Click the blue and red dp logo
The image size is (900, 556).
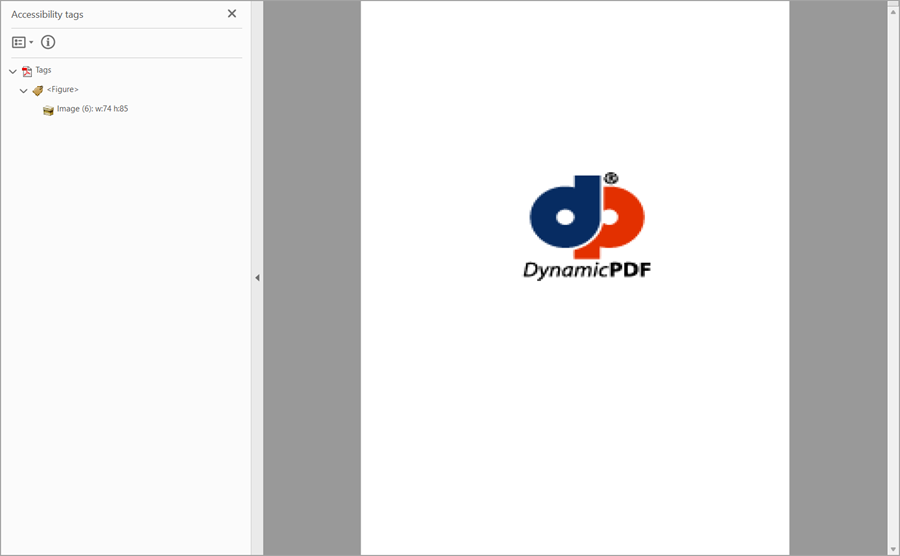click(586, 216)
